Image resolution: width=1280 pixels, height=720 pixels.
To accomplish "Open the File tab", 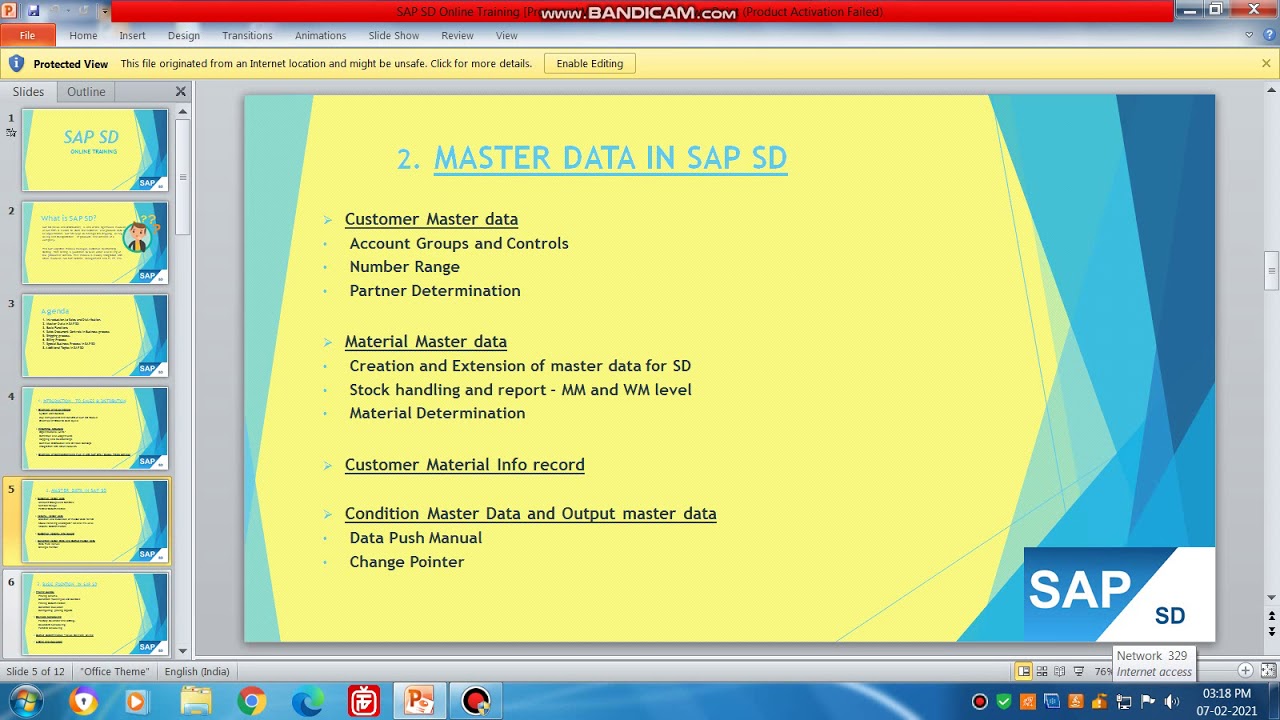I will tap(27, 35).
